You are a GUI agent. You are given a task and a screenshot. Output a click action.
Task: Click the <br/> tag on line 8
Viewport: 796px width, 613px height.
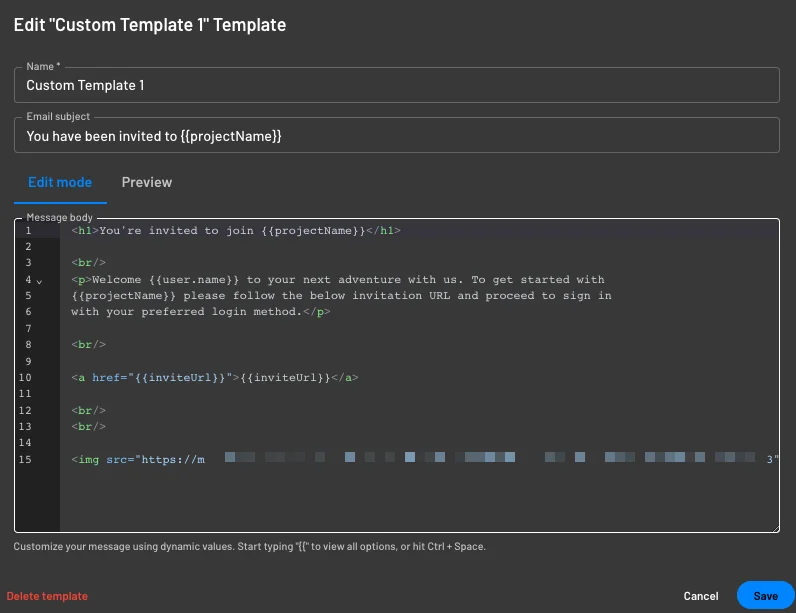pyautogui.click(x=88, y=345)
